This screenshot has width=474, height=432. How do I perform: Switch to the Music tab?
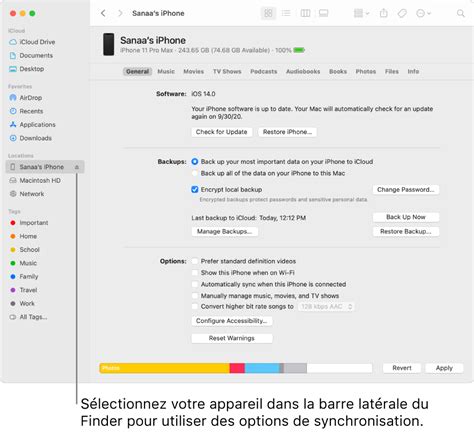(x=166, y=71)
